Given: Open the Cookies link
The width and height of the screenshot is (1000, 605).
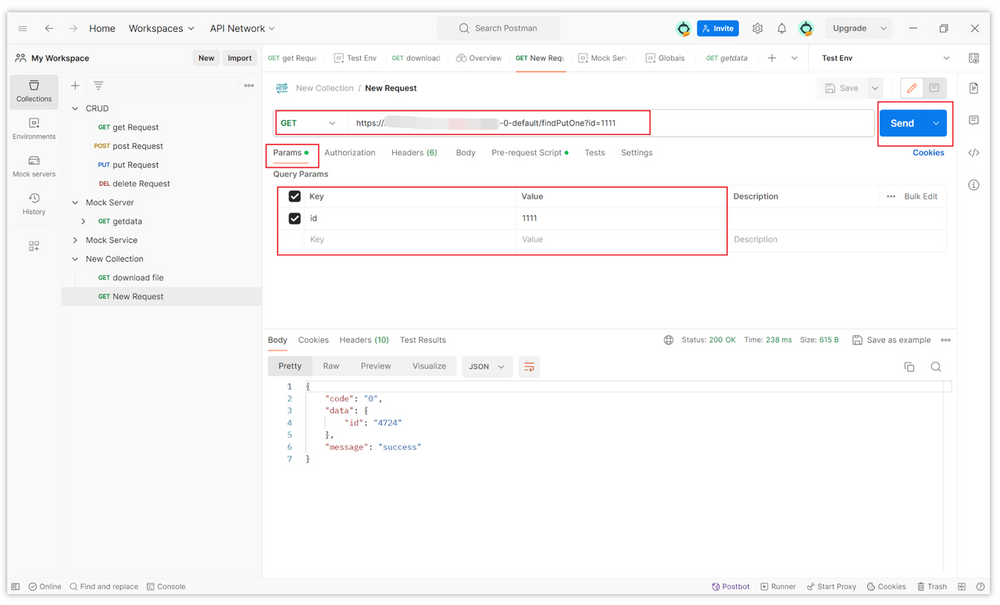Looking at the screenshot, I should click(928, 153).
